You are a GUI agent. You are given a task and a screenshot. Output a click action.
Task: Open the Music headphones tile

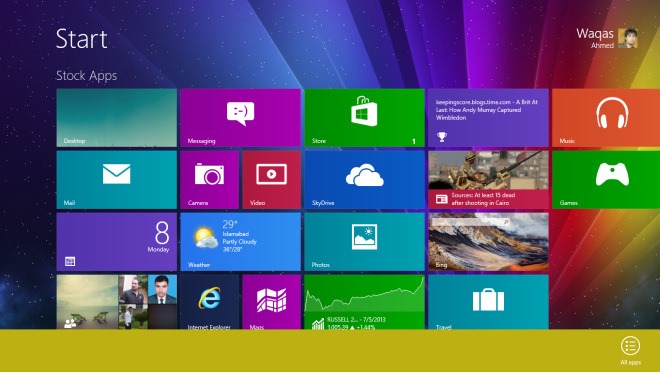click(606, 117)
